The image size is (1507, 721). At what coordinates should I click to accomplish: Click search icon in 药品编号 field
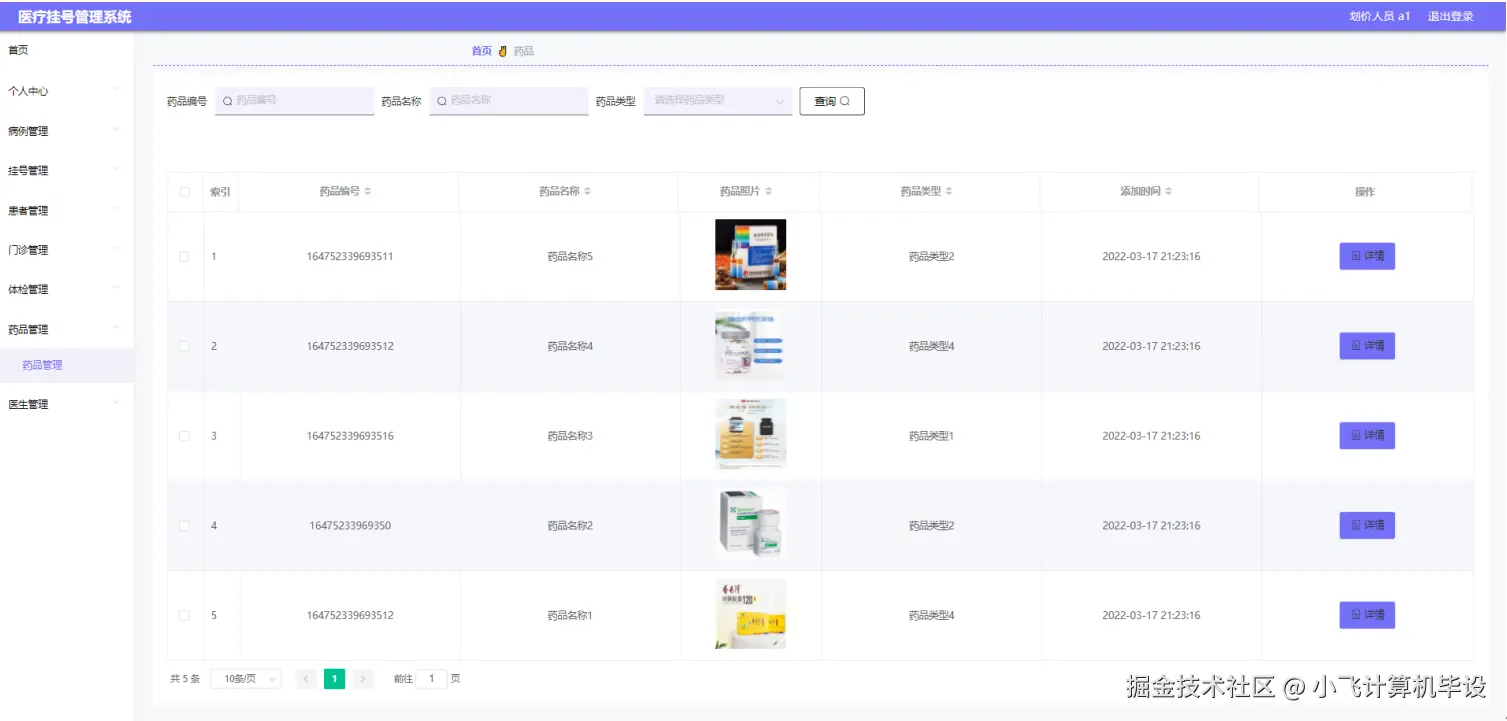(x=228, y=101)
